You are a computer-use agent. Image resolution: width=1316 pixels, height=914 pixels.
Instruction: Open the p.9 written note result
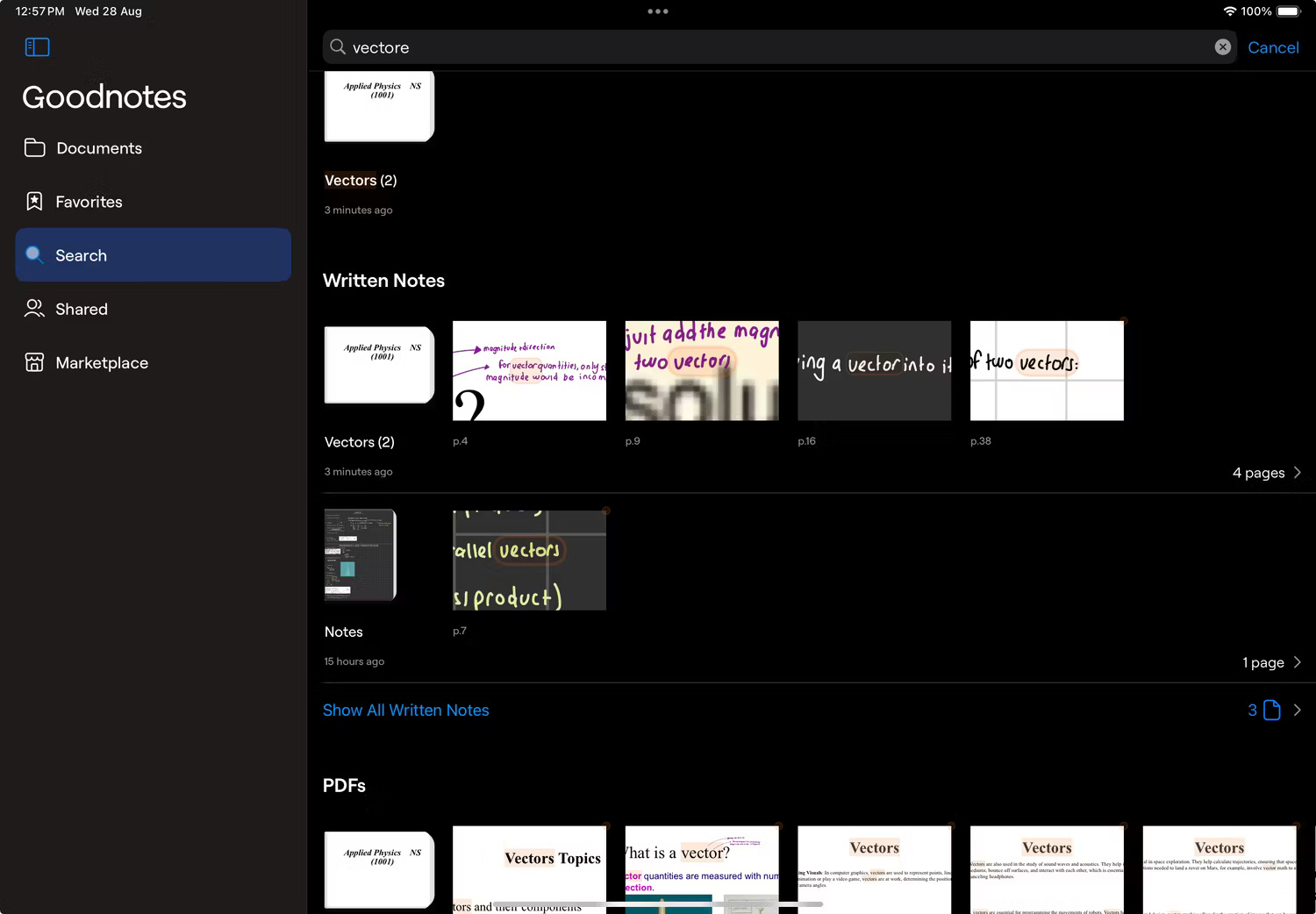click(701, 371)
